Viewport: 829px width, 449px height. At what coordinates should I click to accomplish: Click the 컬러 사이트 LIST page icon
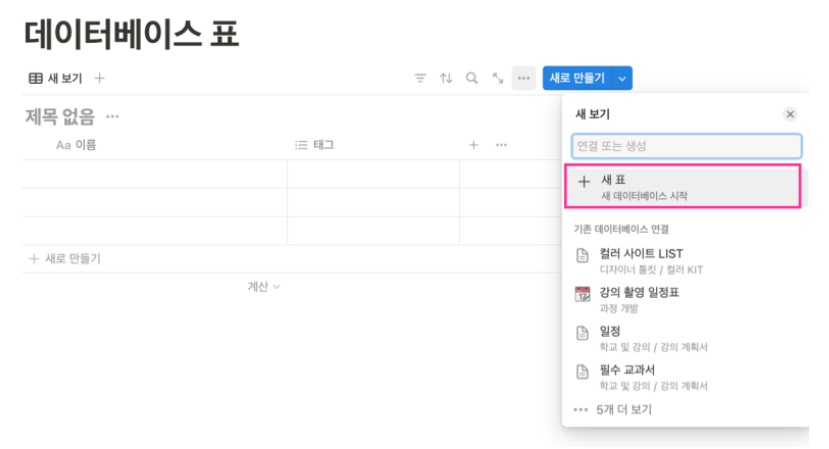[582, 255]
